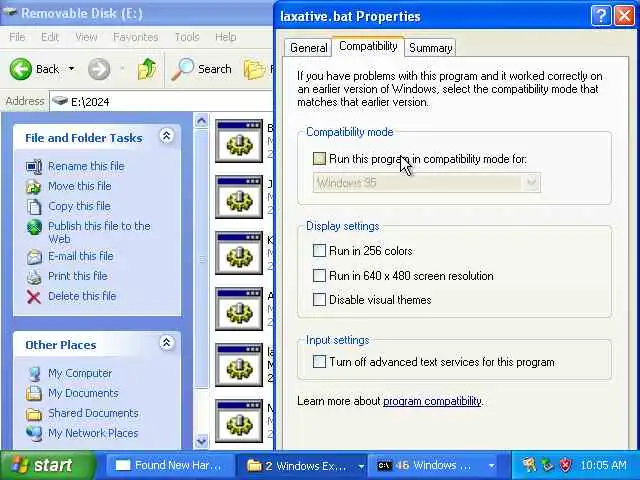Click the Rename this file icon
This screenshot has width=640, height=480.
click(x=34, y=167)
